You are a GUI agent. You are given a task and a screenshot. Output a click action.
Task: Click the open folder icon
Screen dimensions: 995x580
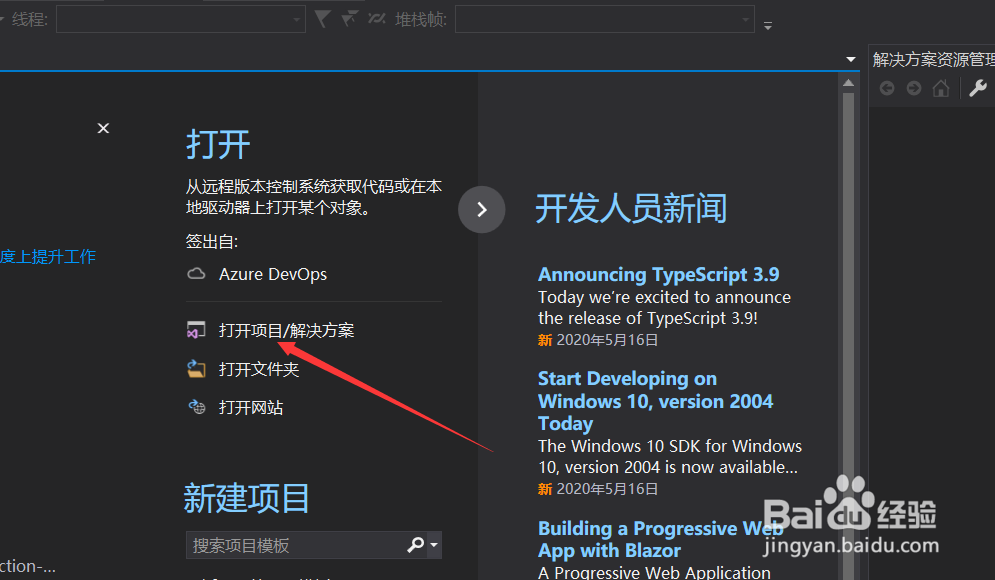[x=196, y=369]
